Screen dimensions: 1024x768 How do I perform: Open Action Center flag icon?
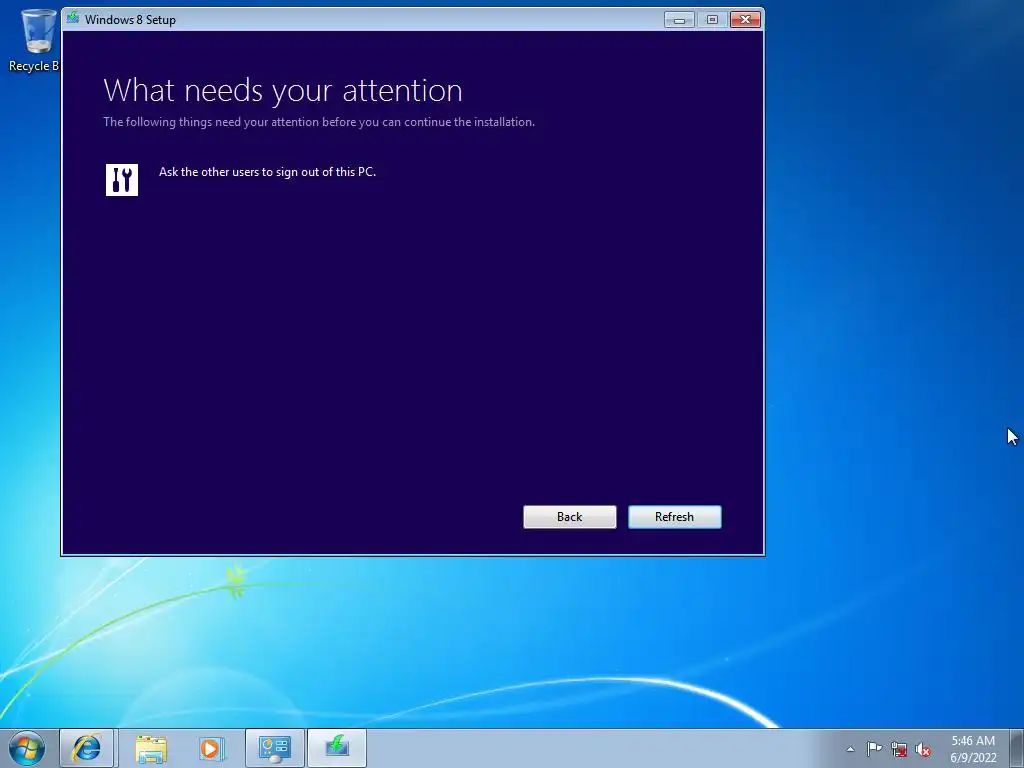coord(874,749)
